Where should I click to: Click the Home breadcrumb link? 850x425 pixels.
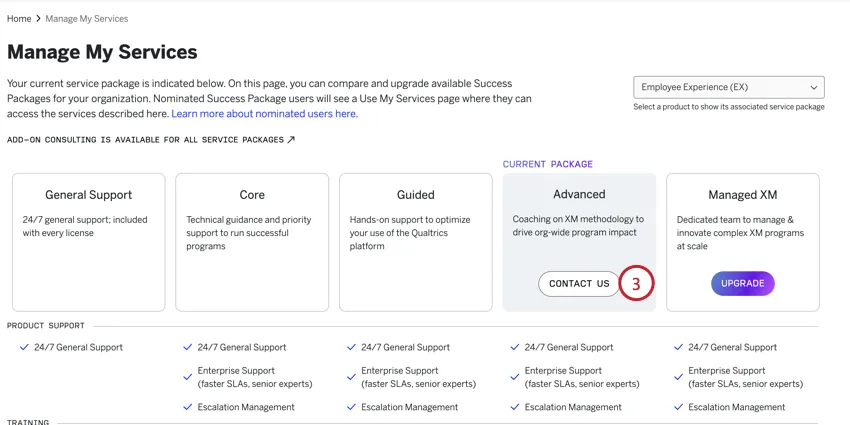click(x=19, y=19)
